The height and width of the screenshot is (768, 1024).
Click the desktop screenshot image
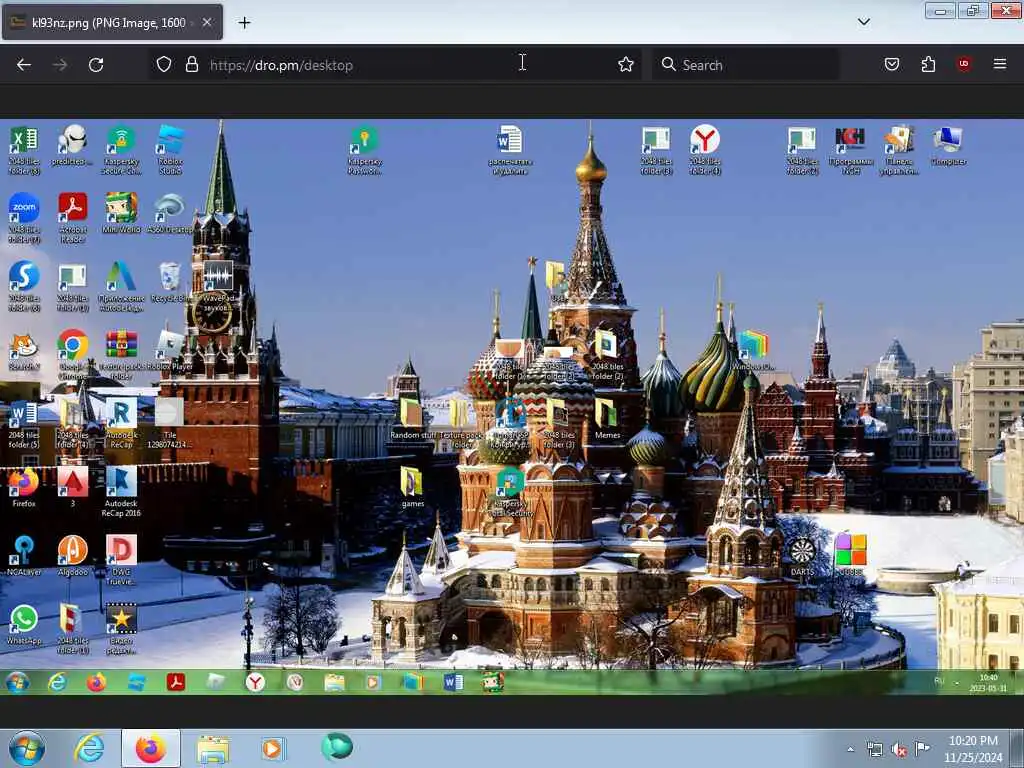click(x=512, y=406)
